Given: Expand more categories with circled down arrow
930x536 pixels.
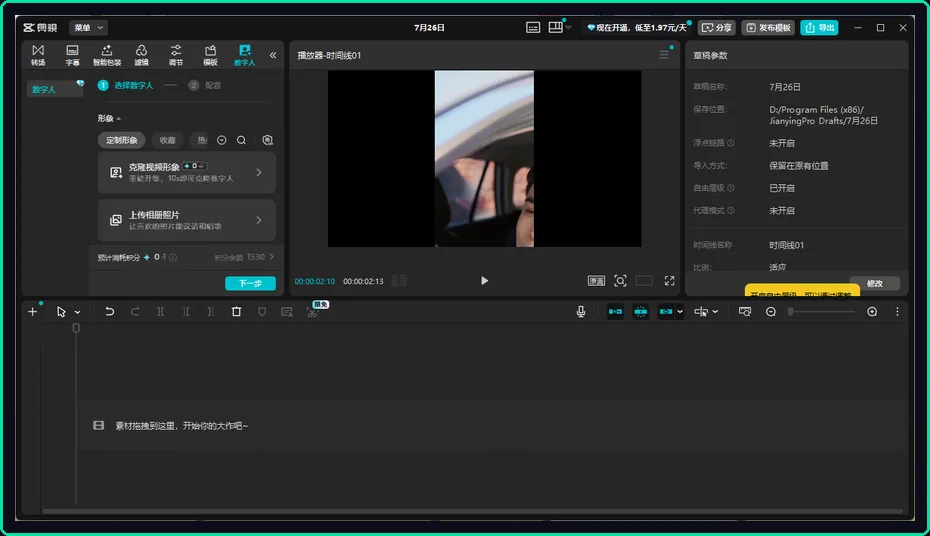Looking at the screenshot, I should 221,140.
